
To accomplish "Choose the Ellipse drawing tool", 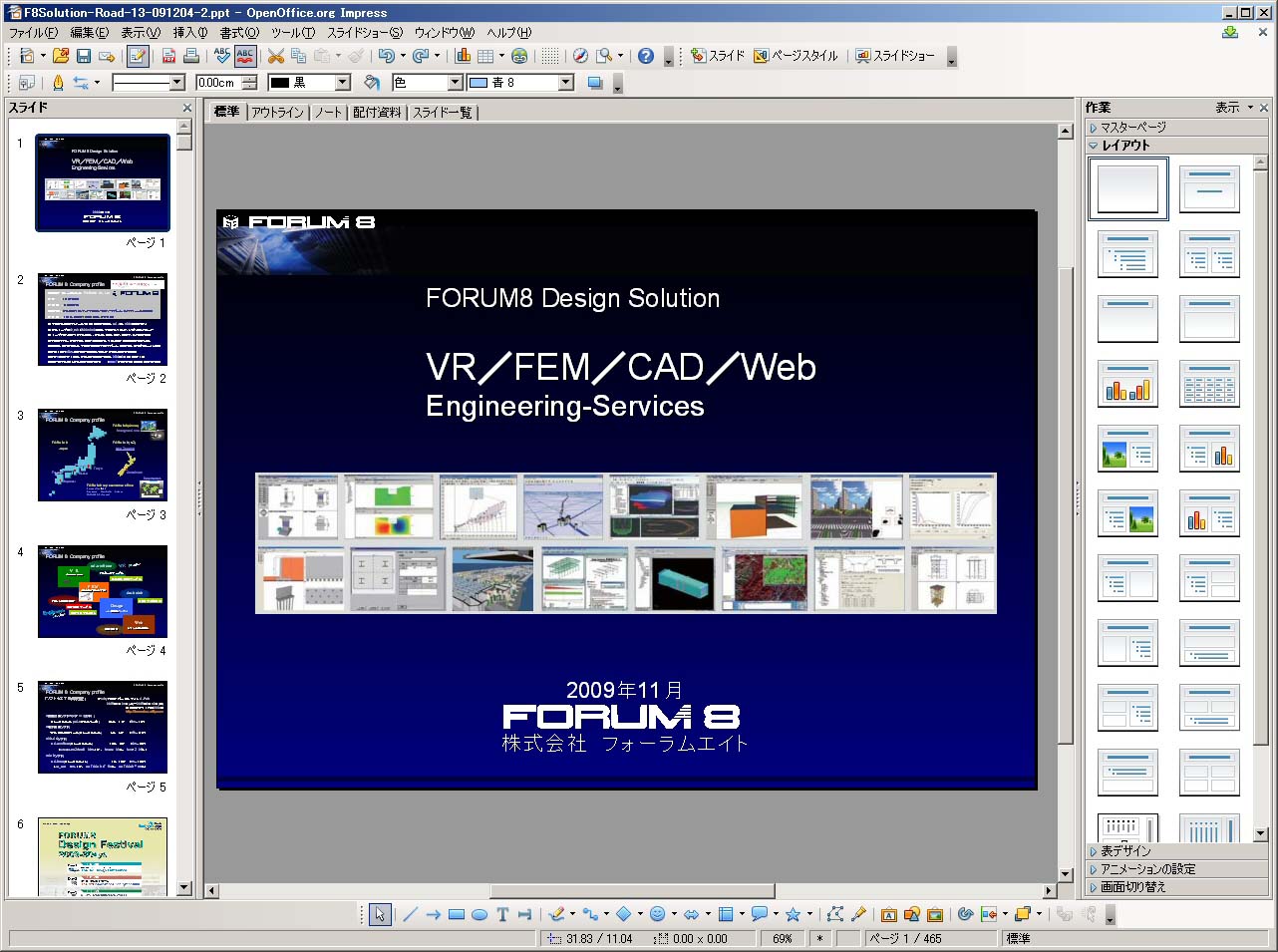I will (x=479, y=914).
